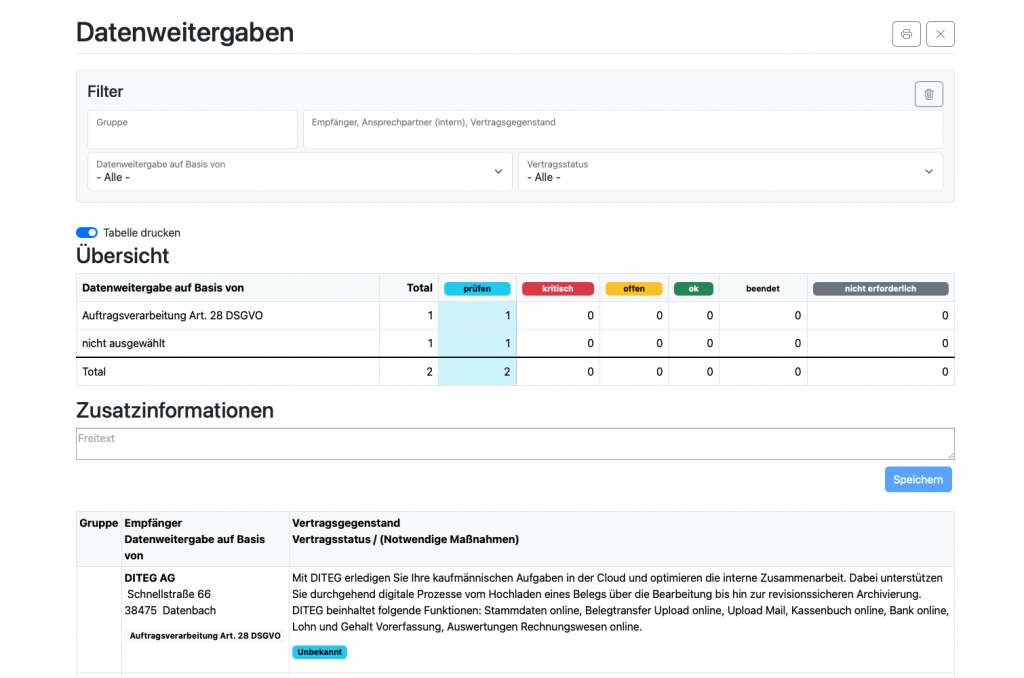This screenshot has width=1024, height=678.
Task: Select the red kritisch status badge
Action: click(558, 289)
